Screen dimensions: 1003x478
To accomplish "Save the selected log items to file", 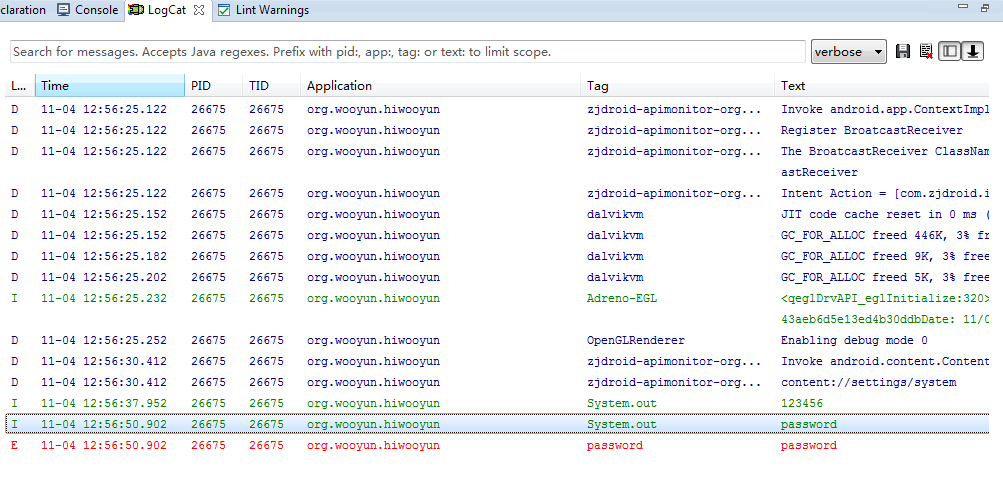I will point(903,52).
